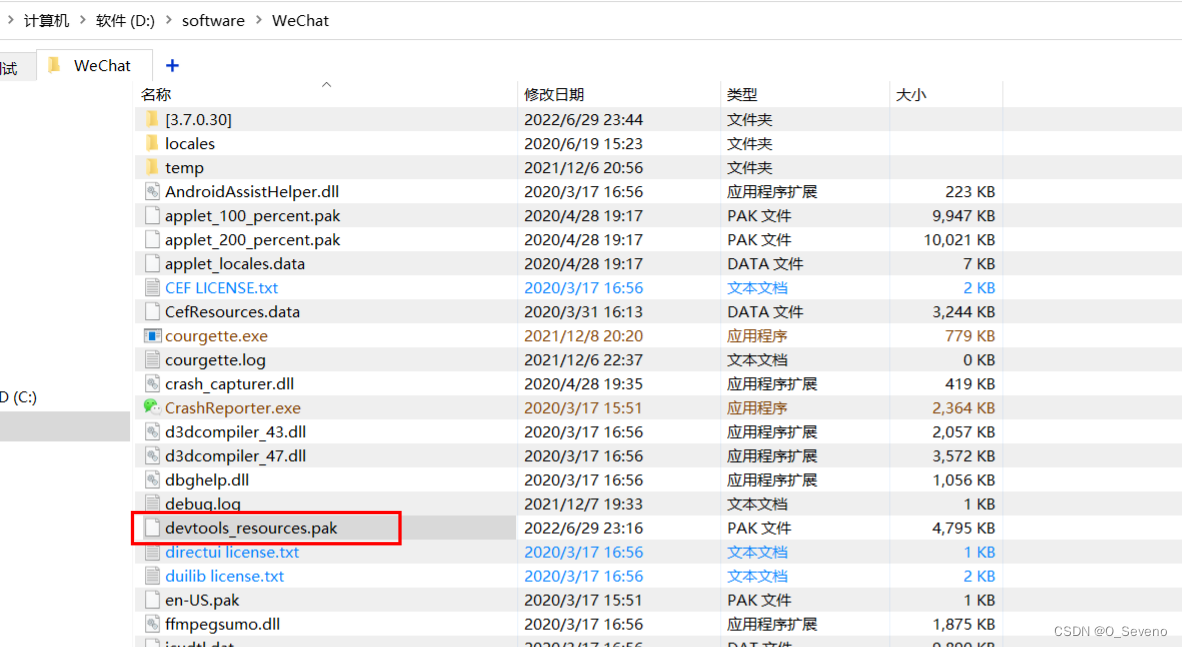
Task: Select ffmpegsumo.dll file name
Action: 222,624
